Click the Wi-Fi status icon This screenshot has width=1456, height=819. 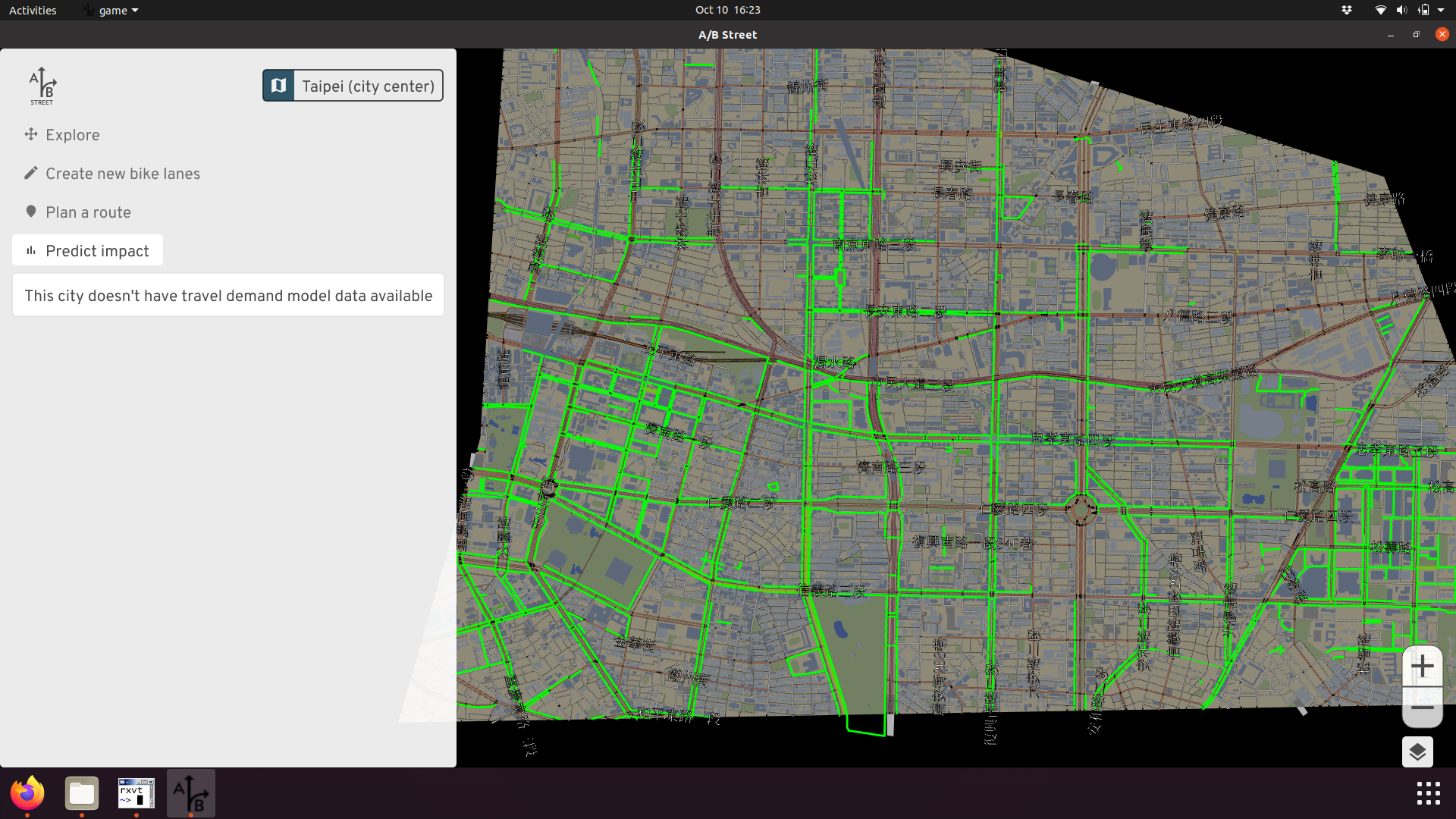1380,10
